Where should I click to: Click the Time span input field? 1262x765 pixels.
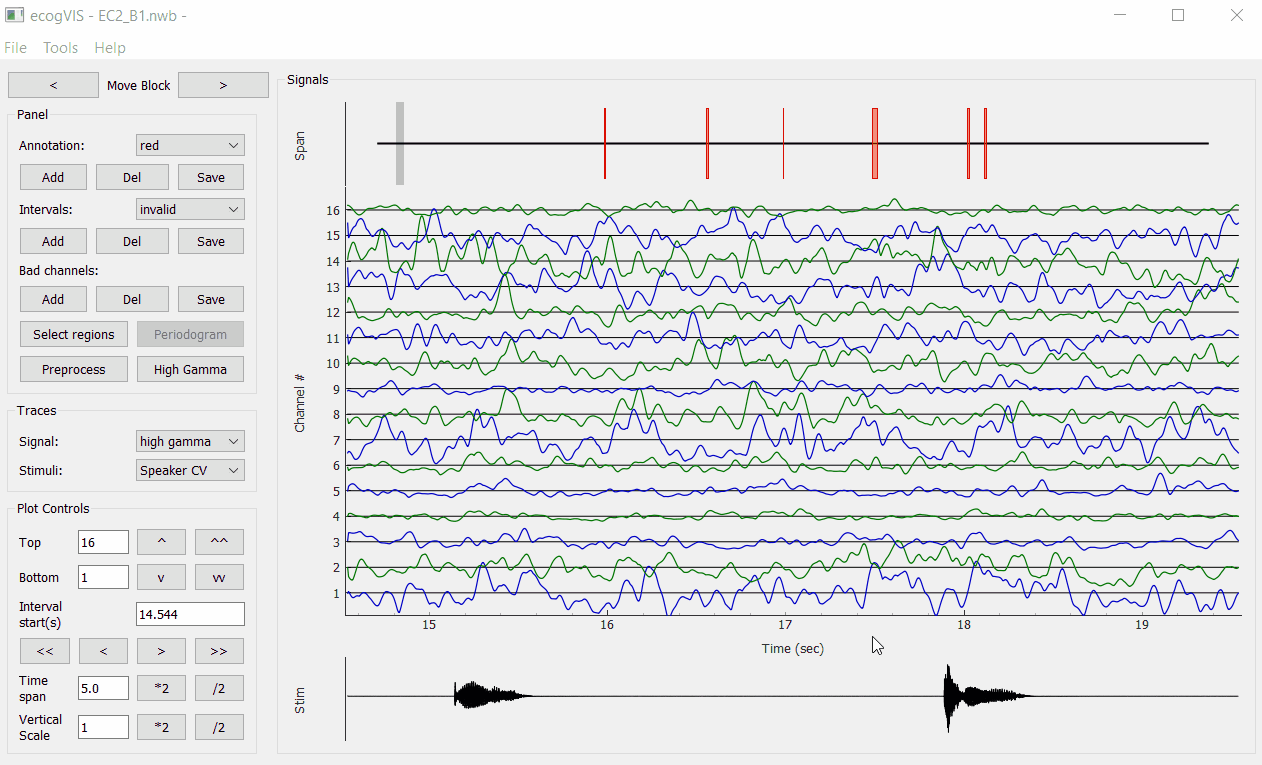point(103,687)
